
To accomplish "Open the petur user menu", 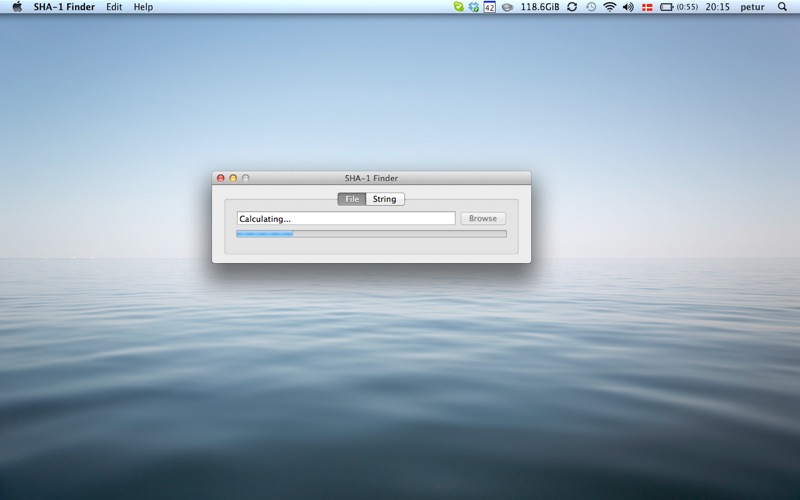I will coord(752,7).
